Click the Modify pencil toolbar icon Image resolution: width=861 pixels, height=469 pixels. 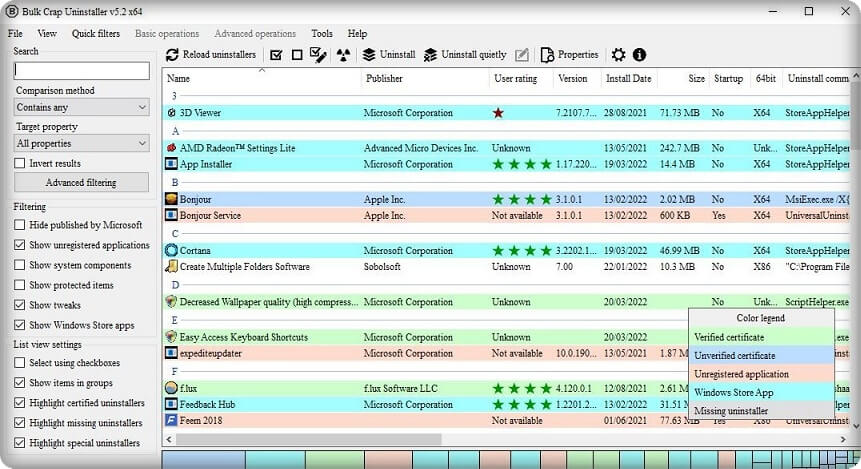tap(522, 54)
